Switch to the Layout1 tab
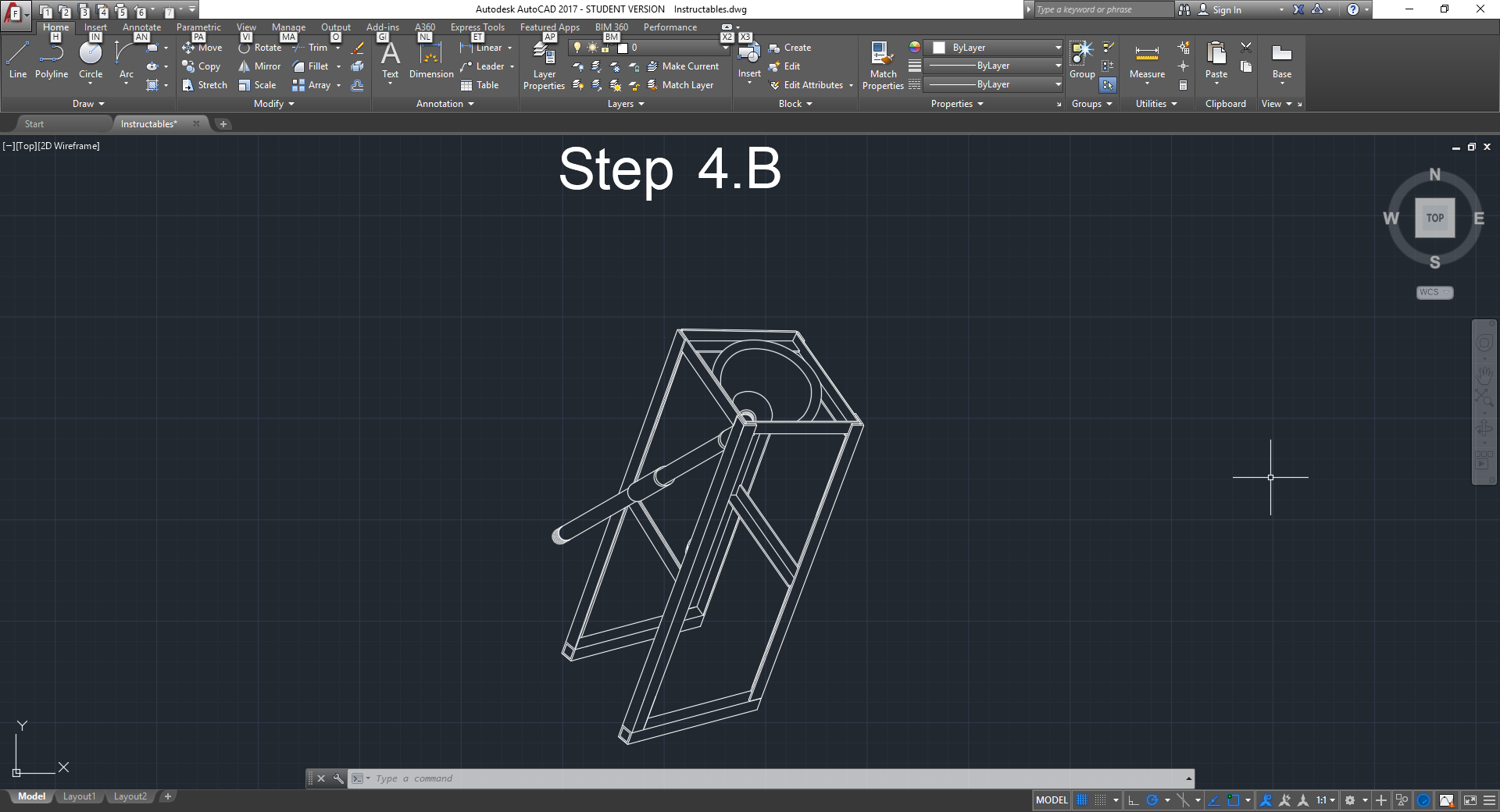 pyautogui.click(x=79, y=796)
